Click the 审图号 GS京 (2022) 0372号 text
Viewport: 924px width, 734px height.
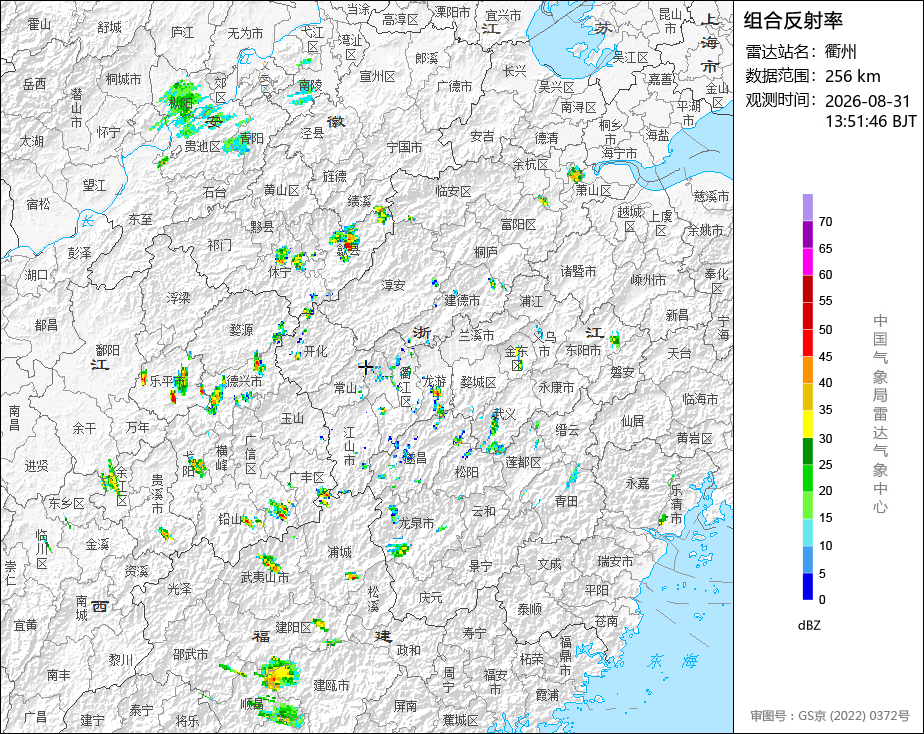(830, 716)
